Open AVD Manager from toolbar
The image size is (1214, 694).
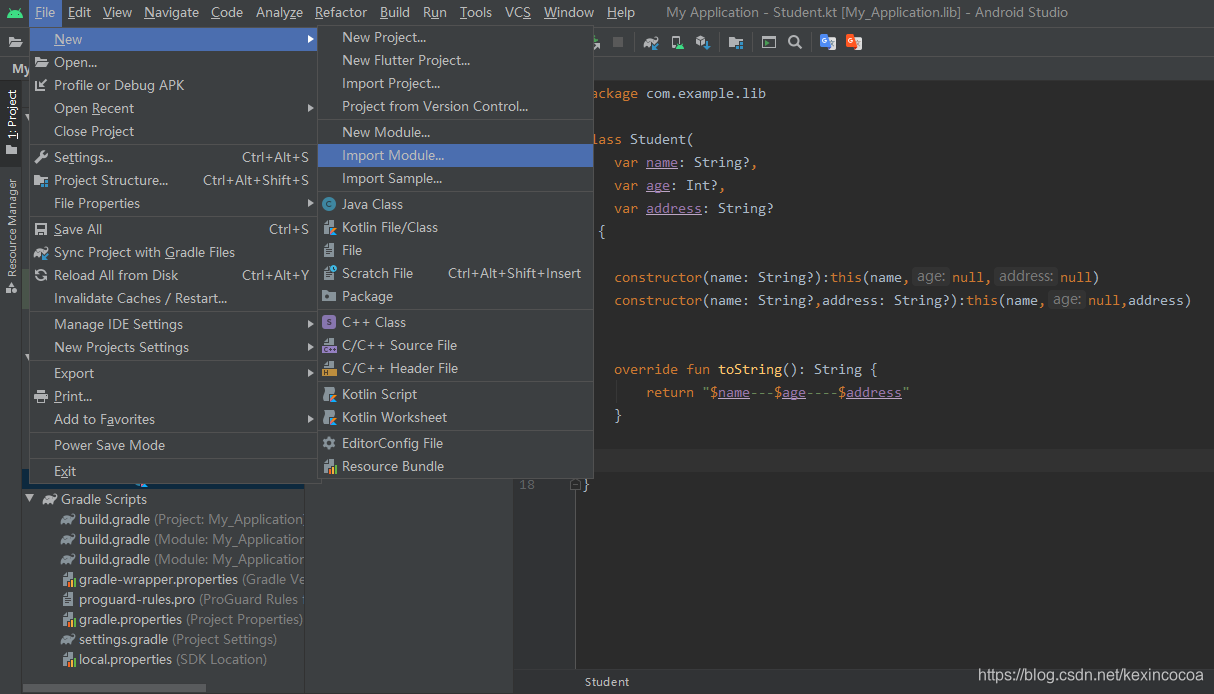click(677, 42)
